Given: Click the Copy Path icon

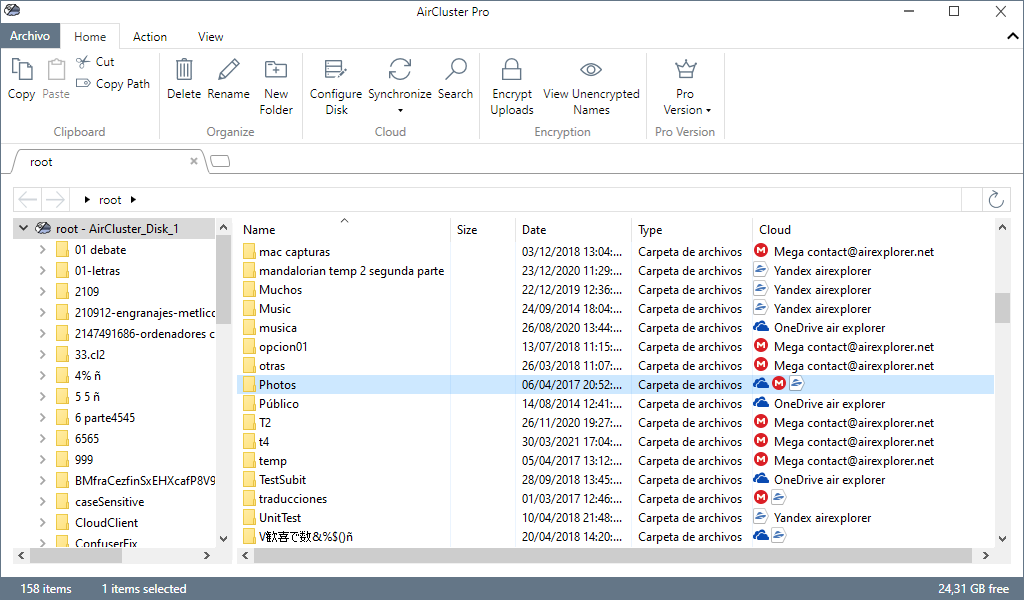Looking at the screenshot, I should [83, 83].
